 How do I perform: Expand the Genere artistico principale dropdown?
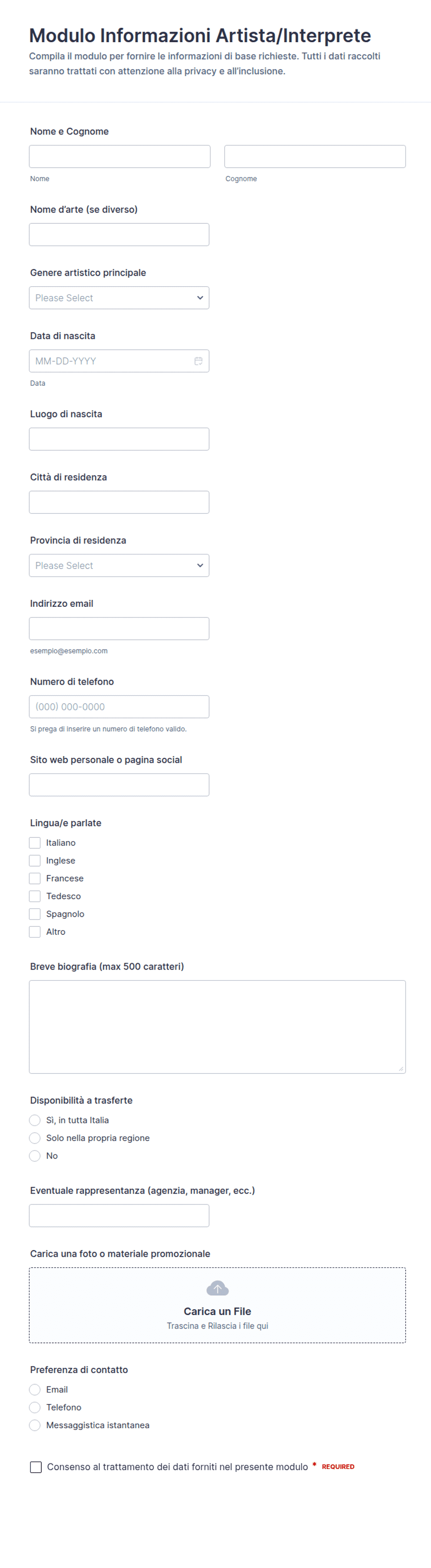119,298
